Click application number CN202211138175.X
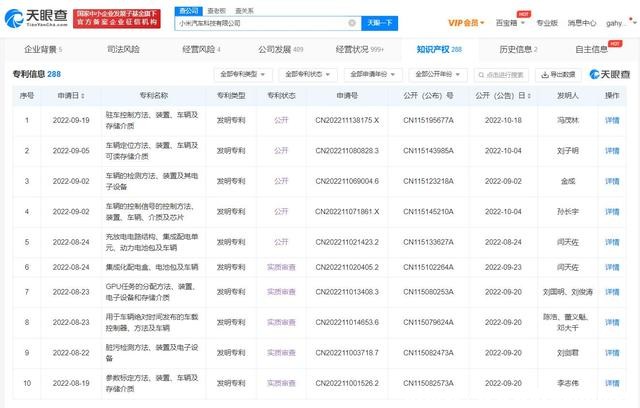This screenshot has height=408, width=640. [x=347, y=120]
